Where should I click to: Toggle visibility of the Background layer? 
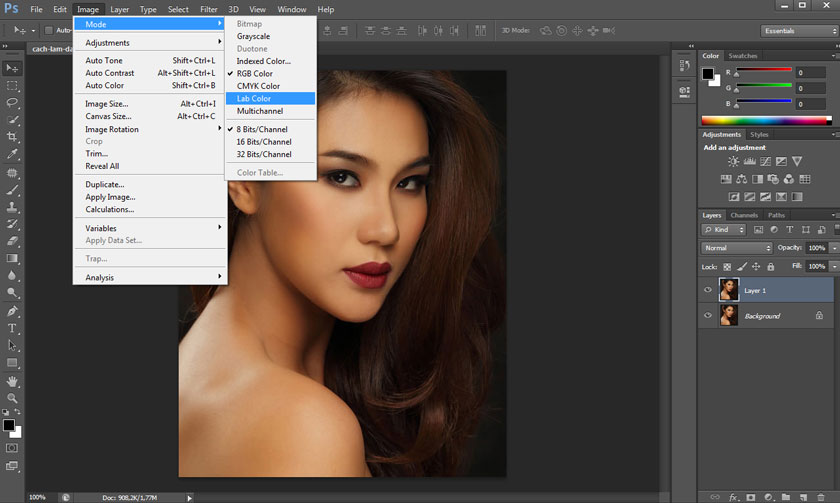click(708, 316)
